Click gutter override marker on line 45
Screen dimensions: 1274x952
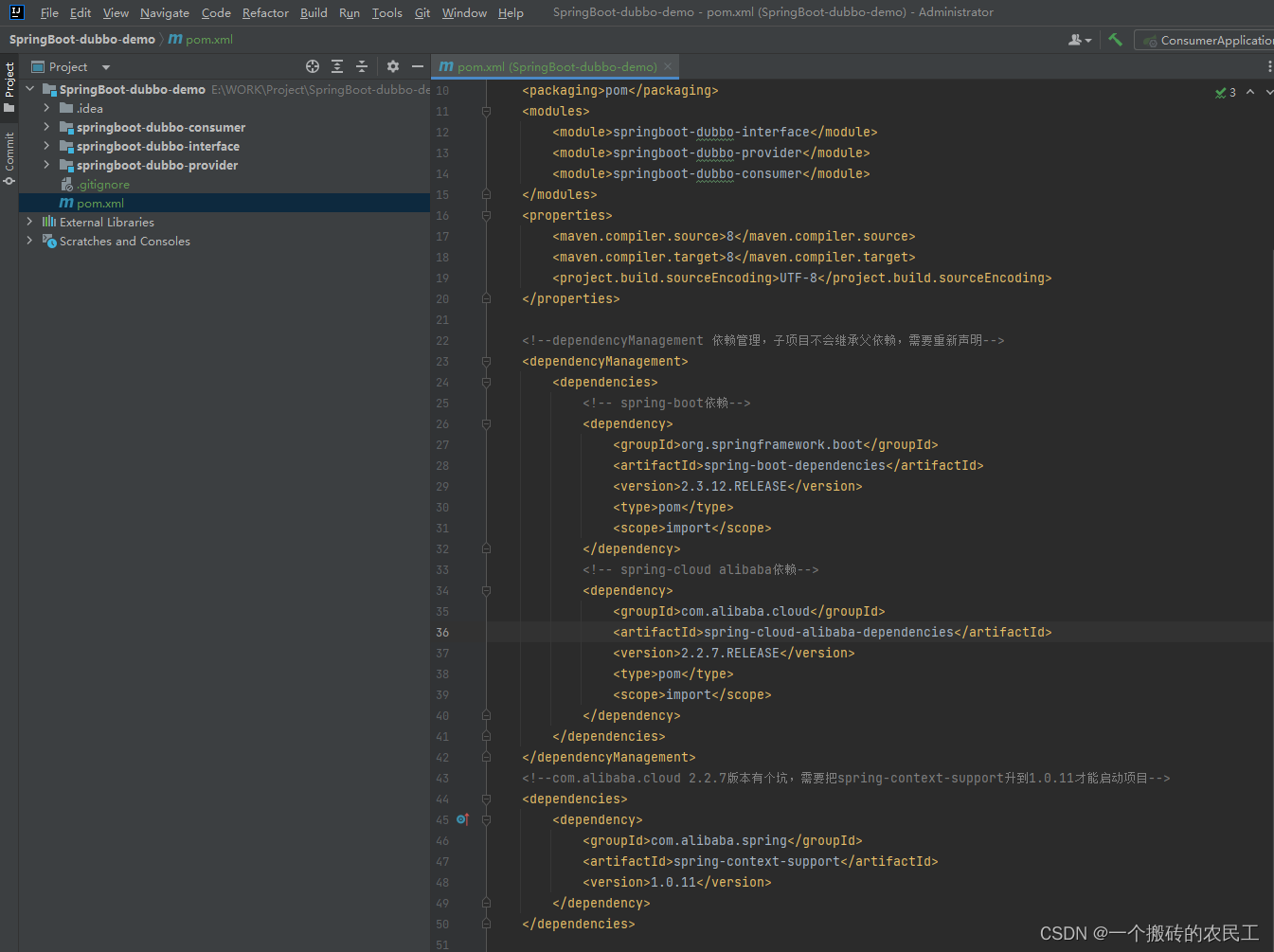[462, 819]
